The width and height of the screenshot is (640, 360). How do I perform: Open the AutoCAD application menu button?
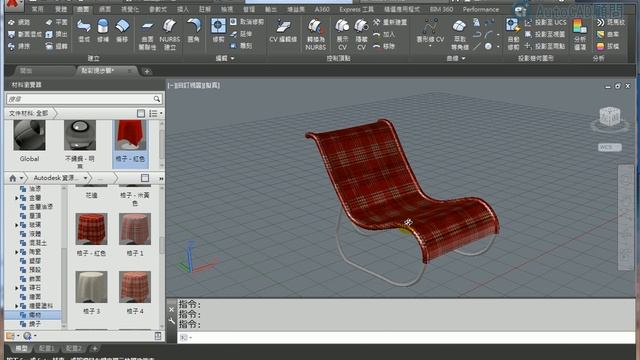13,5
